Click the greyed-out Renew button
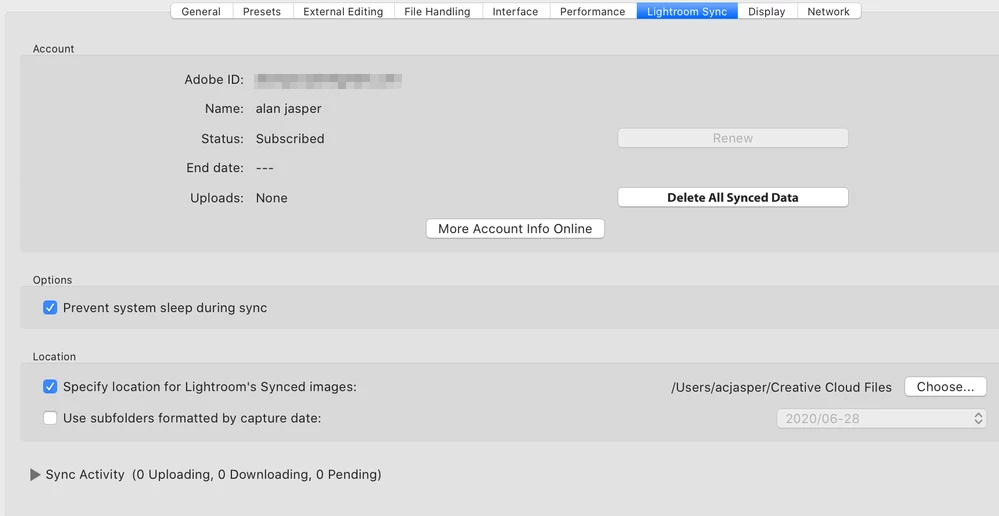The width and height of the screenshot is (999, 516). [x=733, y=138]
